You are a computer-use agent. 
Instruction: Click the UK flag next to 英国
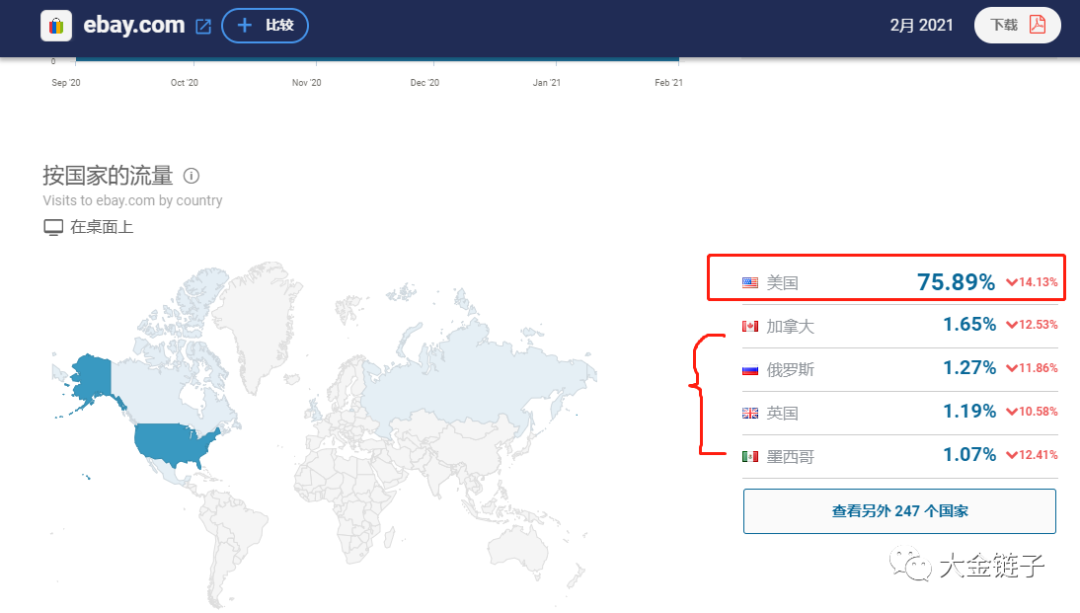click(x=750, y=412)
